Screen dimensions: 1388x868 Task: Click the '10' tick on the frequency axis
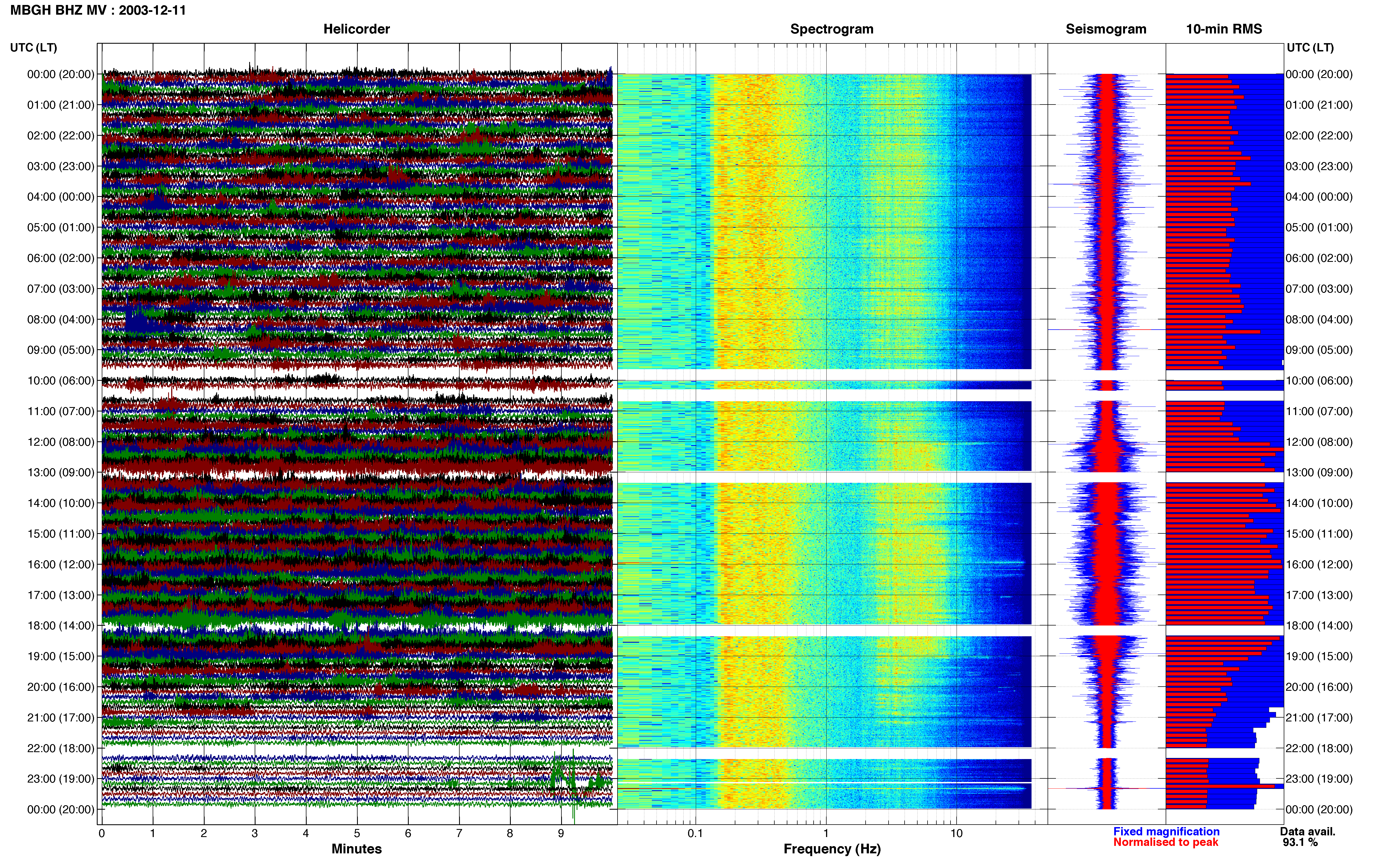tap(956, 833)
